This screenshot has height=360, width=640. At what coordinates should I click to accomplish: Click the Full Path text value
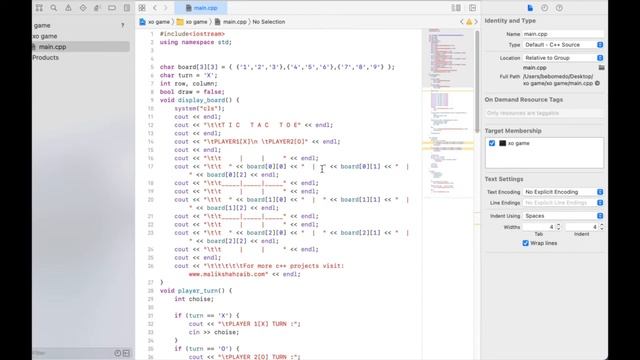pos(558,80)
